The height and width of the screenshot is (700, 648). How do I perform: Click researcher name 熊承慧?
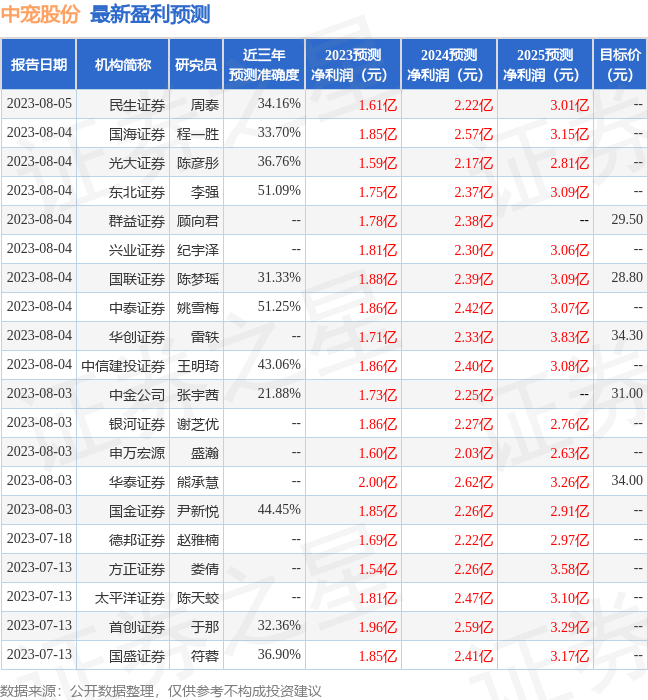(x=198, y=483)
